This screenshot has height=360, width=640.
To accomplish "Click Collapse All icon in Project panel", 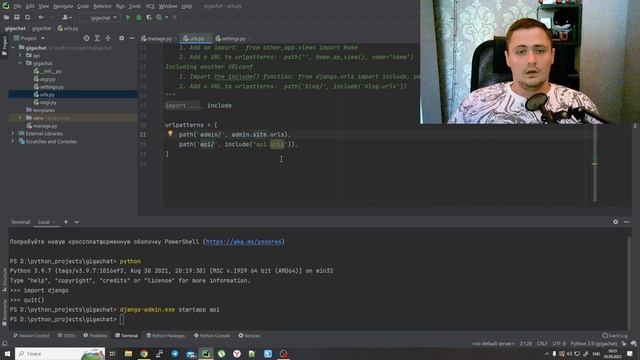I will coord(108,38).
